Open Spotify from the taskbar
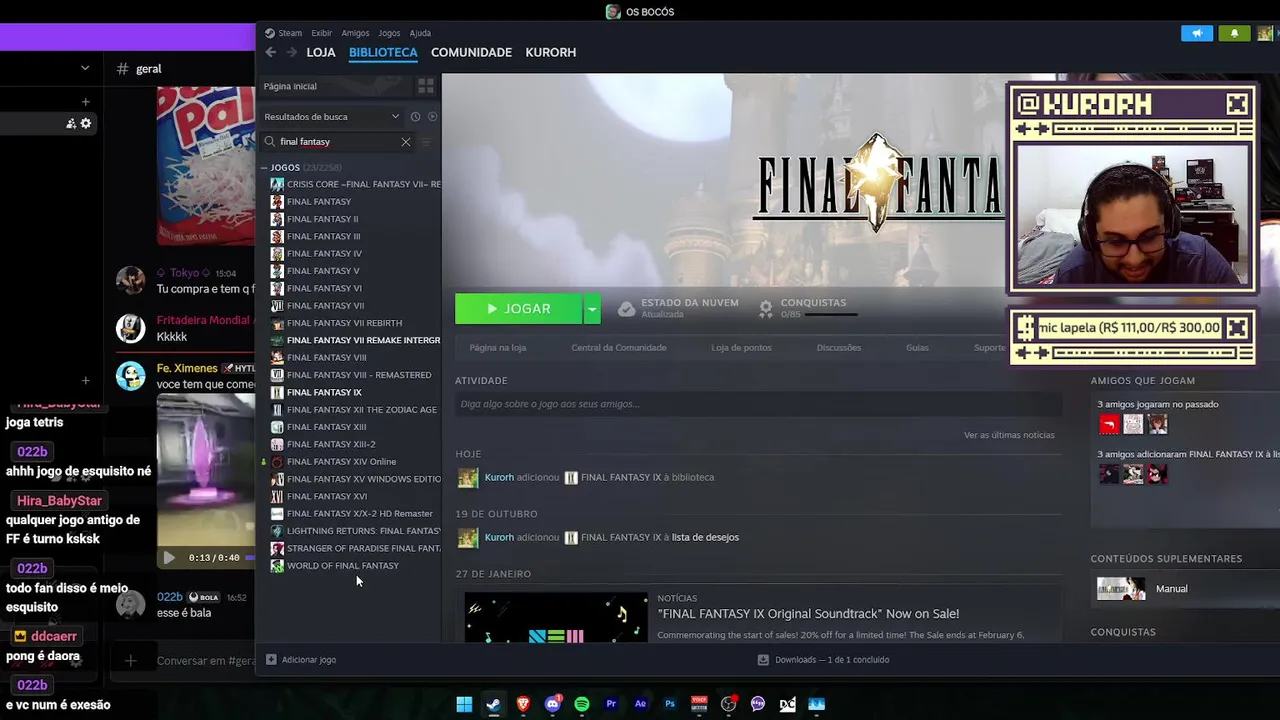 [582, 704]
